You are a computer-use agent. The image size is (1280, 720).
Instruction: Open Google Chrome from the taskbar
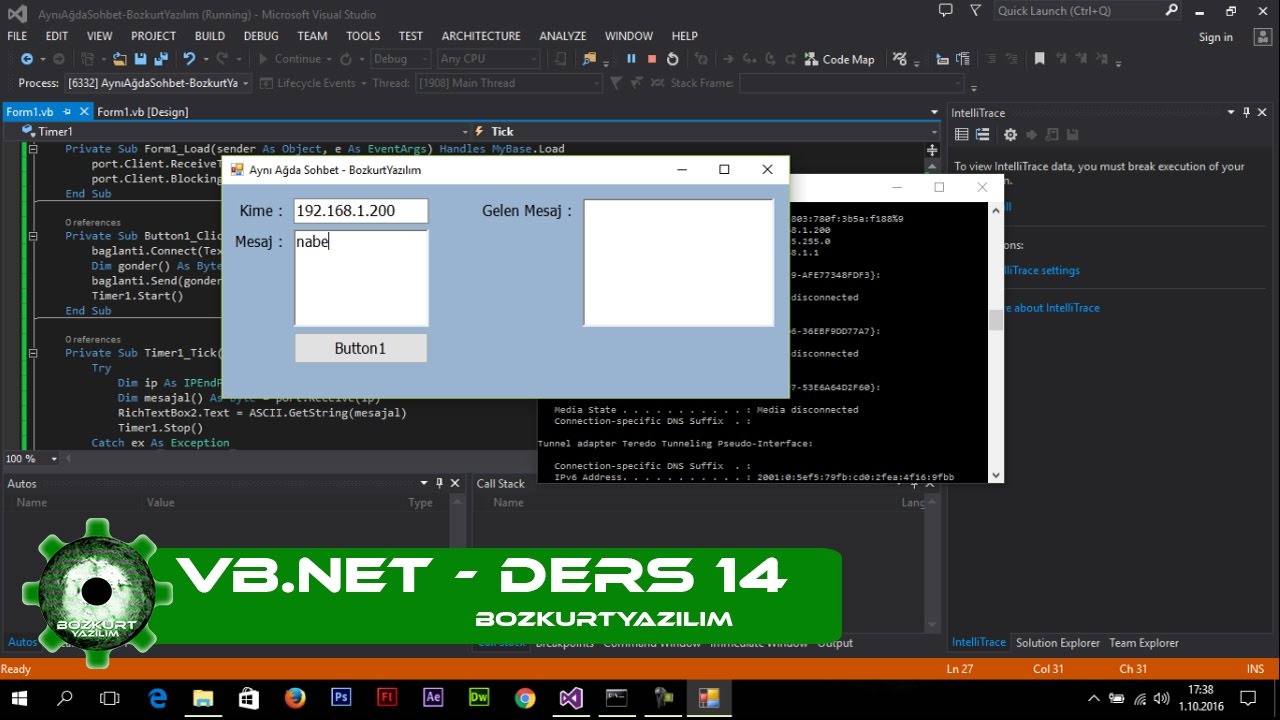[x=525, y=698]
